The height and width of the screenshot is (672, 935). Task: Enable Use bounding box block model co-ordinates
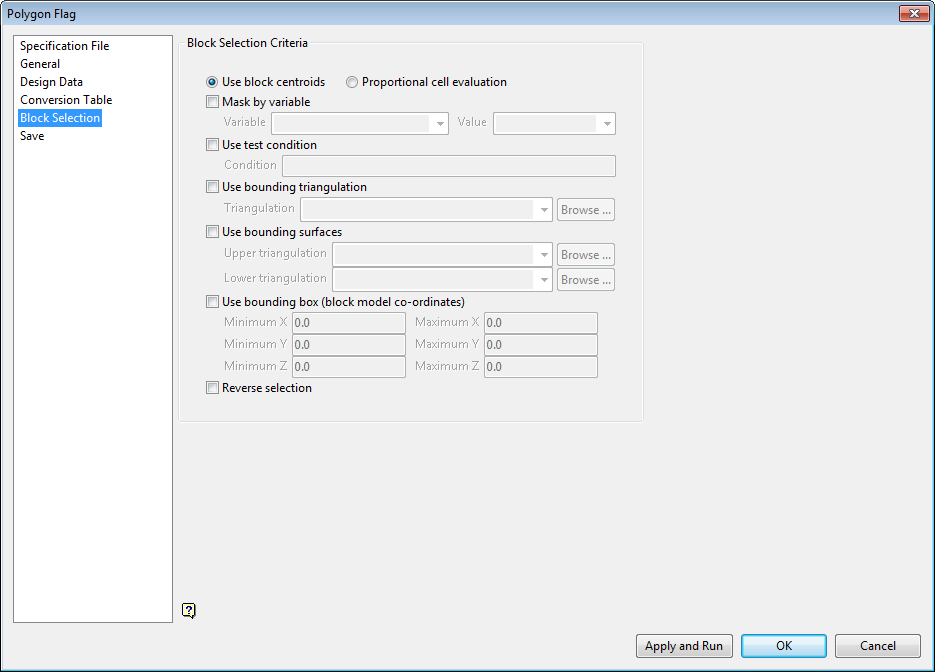pos(212,301)
